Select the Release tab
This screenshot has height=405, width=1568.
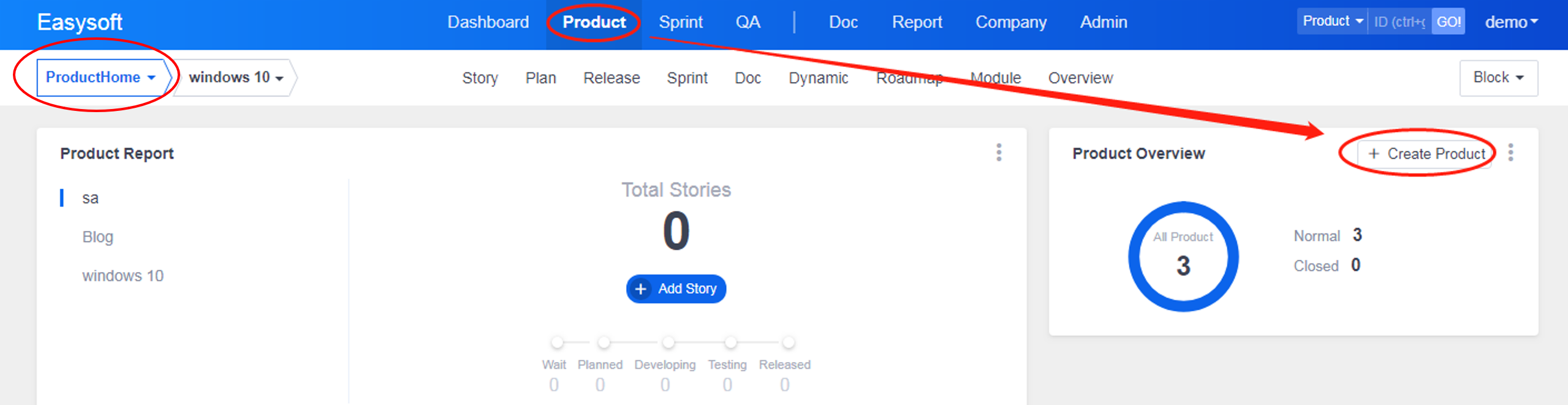611,78
